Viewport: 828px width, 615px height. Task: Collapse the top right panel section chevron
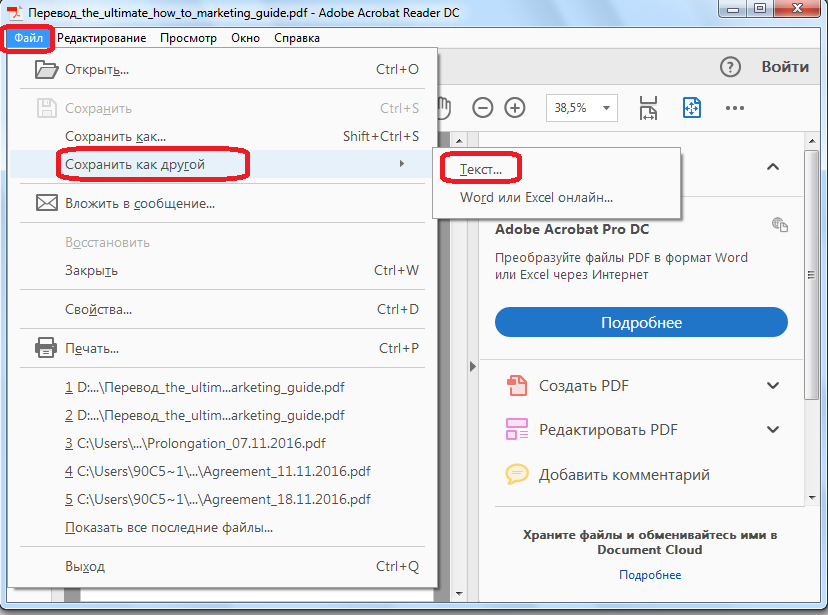point(772,167)
